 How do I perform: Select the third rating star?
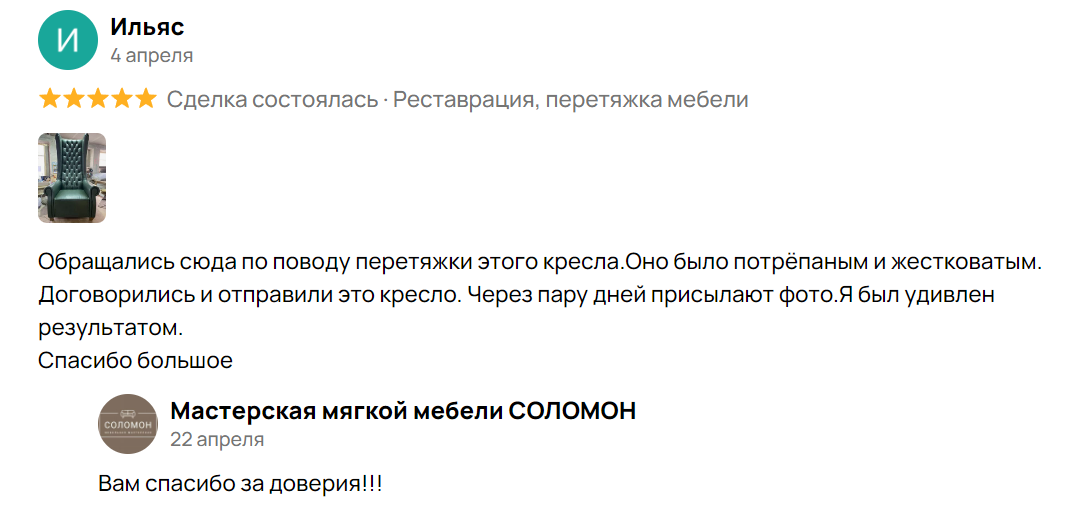coord(98,100)
